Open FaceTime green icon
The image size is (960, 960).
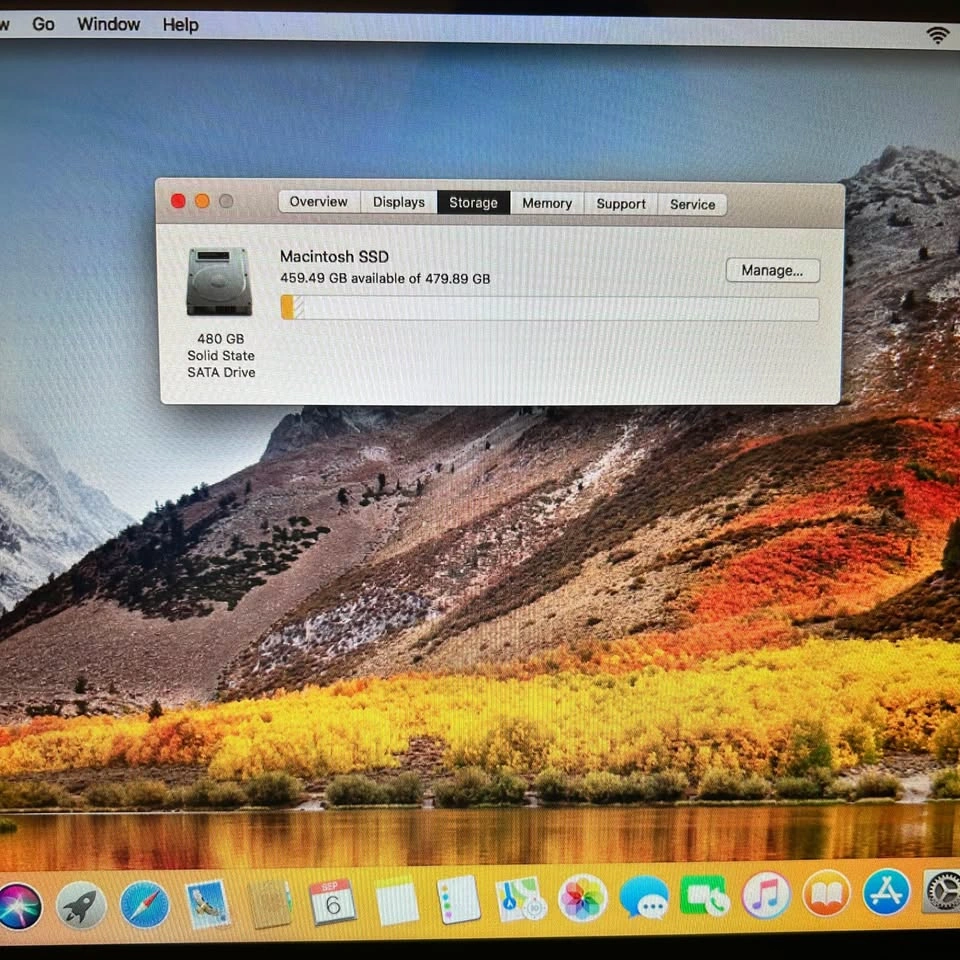704,896
